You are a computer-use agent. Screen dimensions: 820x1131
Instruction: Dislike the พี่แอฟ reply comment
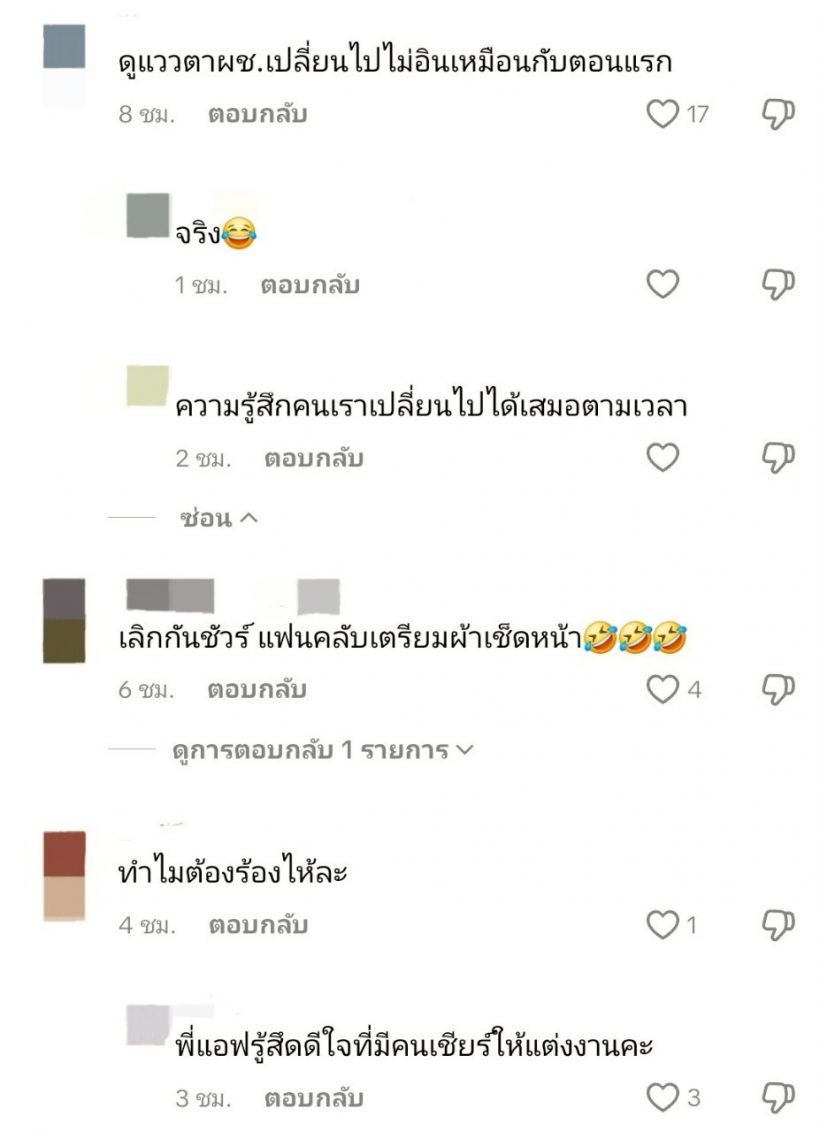[778, 1098]
